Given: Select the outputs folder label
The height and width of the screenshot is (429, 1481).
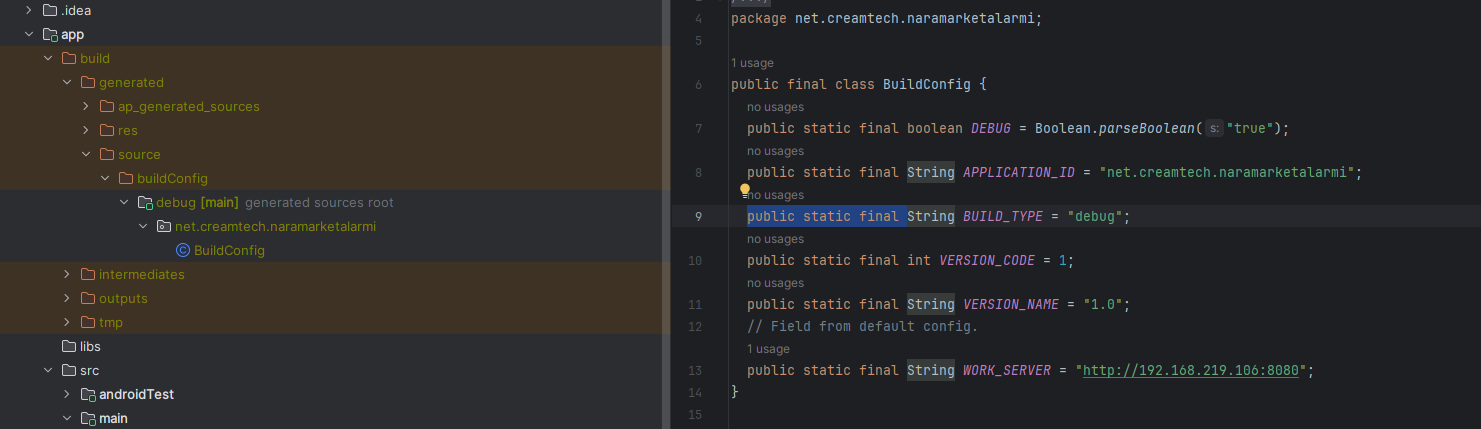Looking at the screenshot, I should click(123, 298).
